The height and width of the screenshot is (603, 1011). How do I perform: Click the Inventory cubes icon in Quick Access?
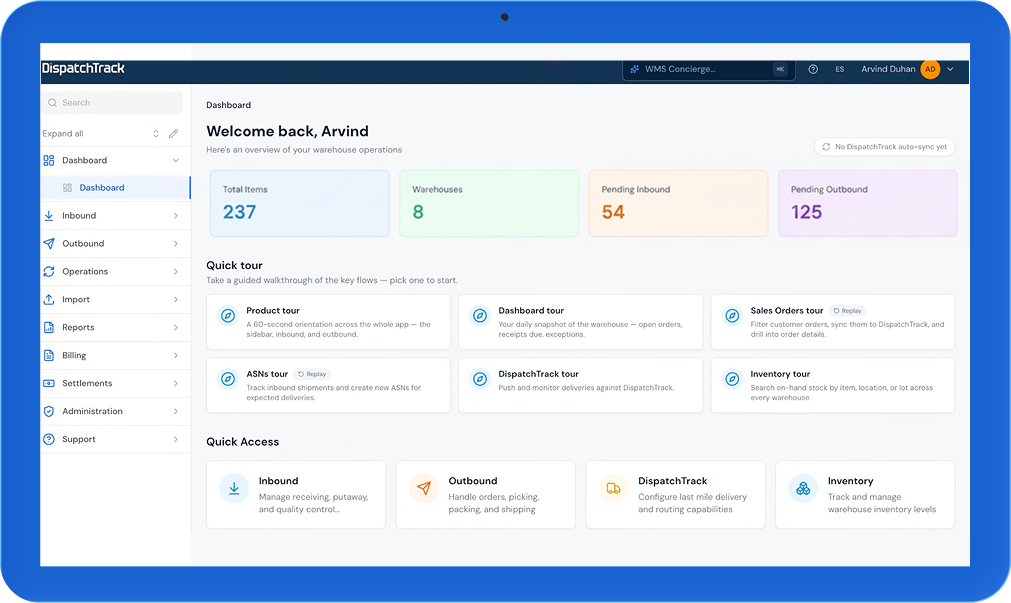pos(803,488)
